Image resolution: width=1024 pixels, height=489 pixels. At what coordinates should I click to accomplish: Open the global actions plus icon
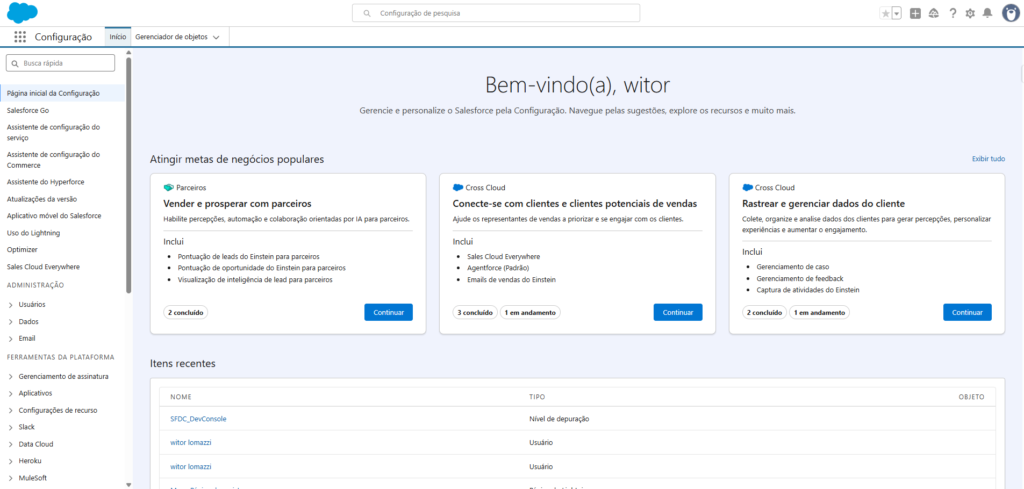916,13
